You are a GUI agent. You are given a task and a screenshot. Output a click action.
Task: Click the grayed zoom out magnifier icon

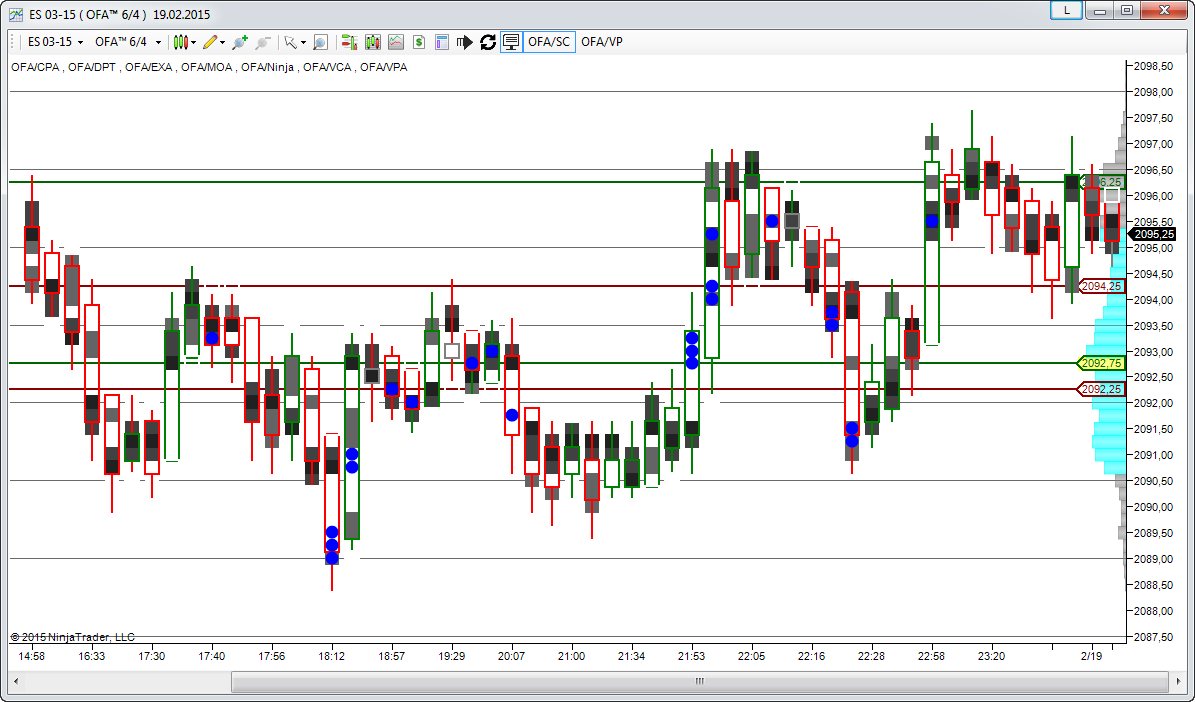pyautogui.click(x=263, y=42)
